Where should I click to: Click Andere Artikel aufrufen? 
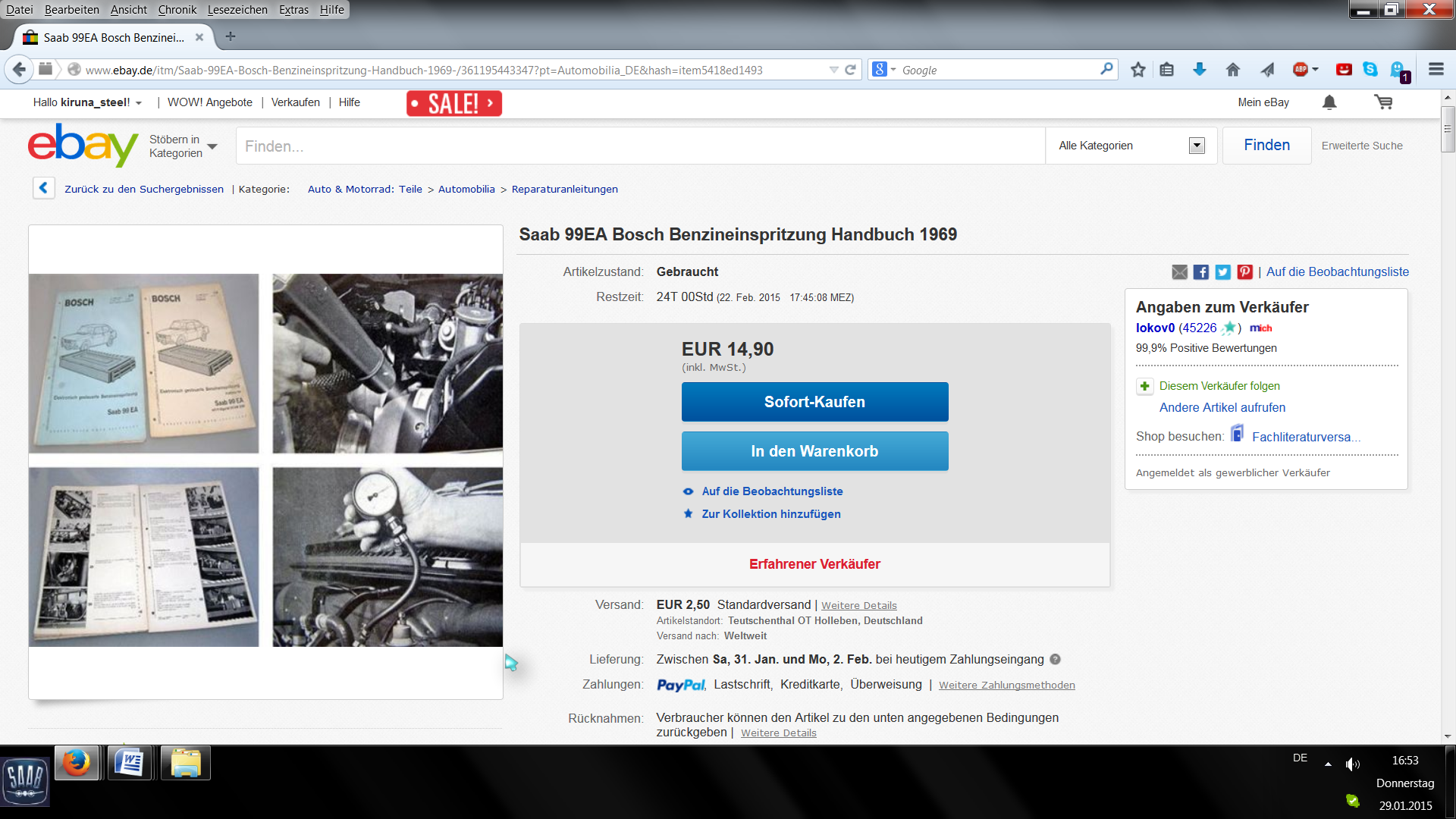(1222, 408)
